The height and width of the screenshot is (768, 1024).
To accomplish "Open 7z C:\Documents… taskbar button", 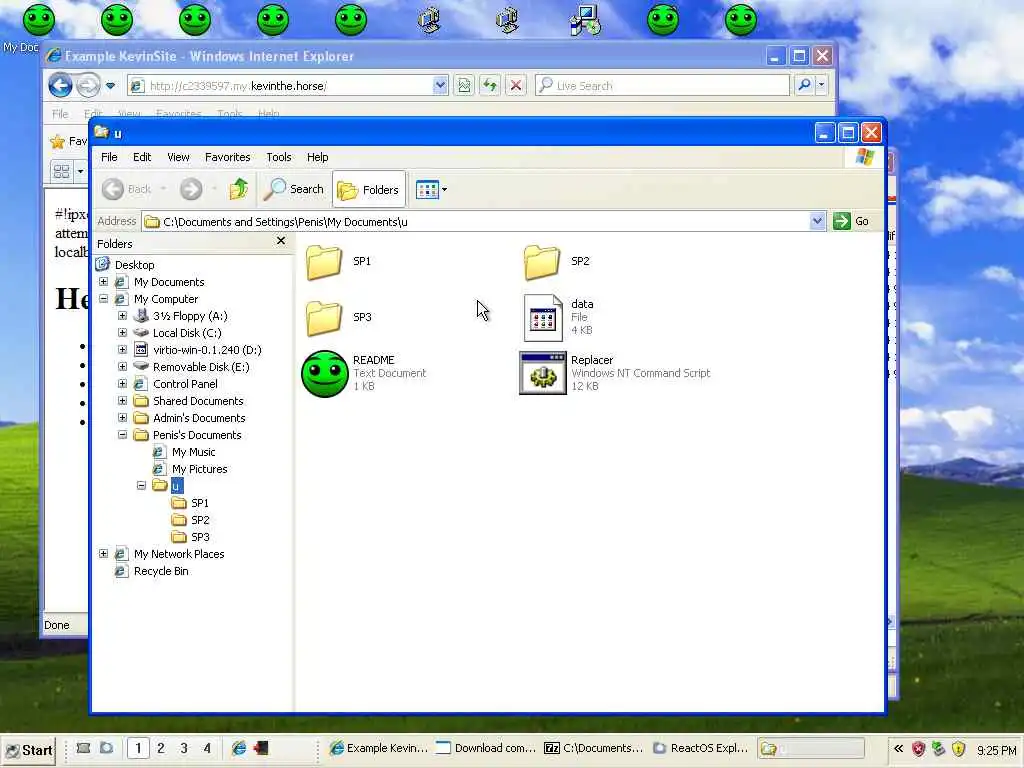I will pos(593,748).
